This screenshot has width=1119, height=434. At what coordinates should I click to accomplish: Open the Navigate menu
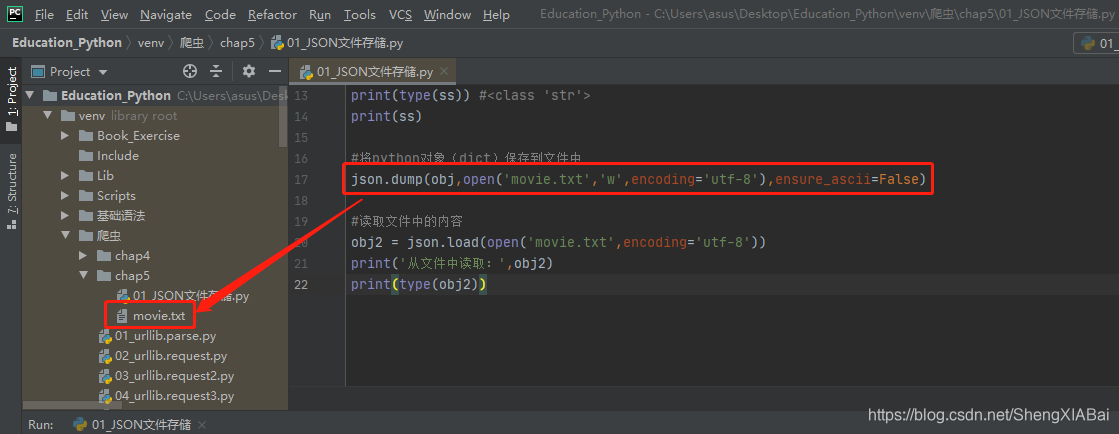coord(166,14)
